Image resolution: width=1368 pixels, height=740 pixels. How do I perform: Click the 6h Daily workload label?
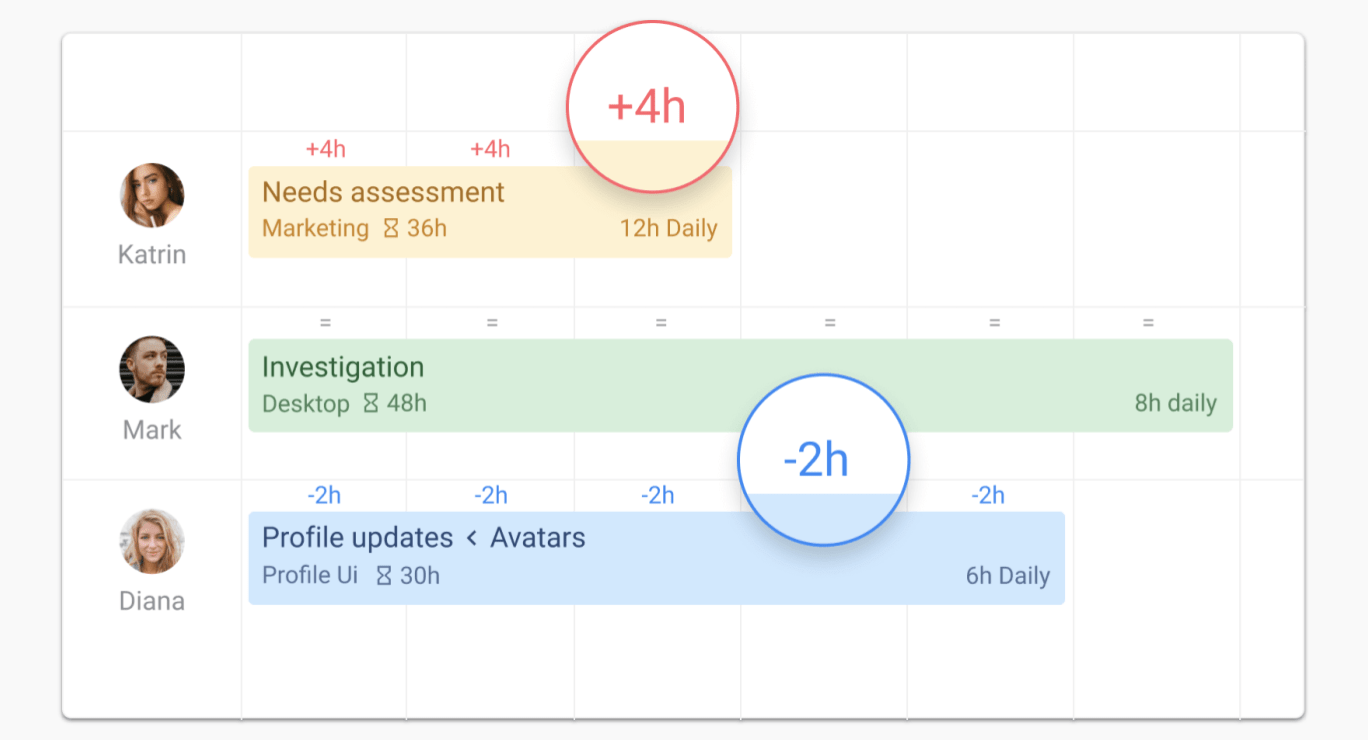coord(1007,576)
